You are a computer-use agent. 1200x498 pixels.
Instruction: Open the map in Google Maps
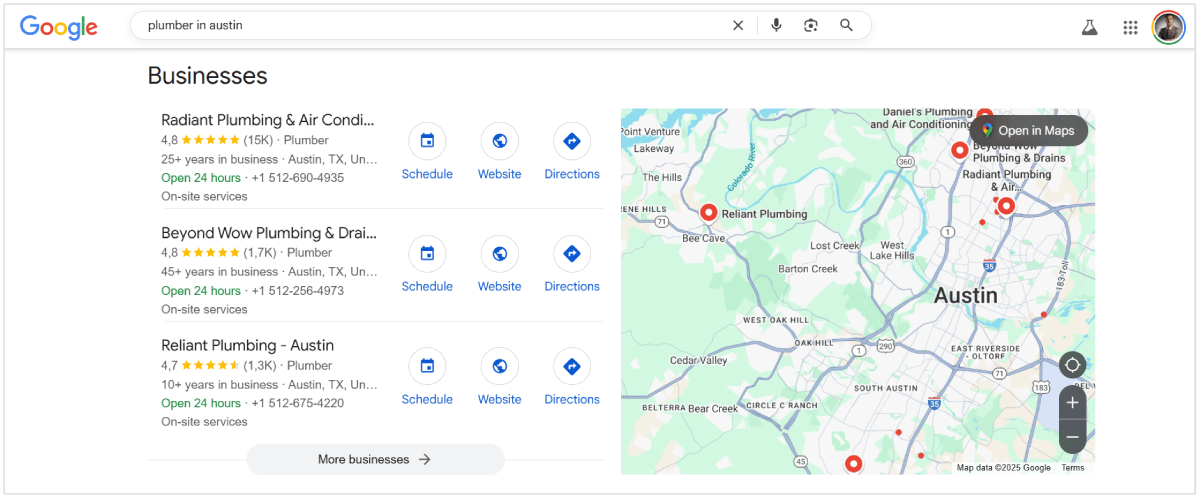[1028, 131]
